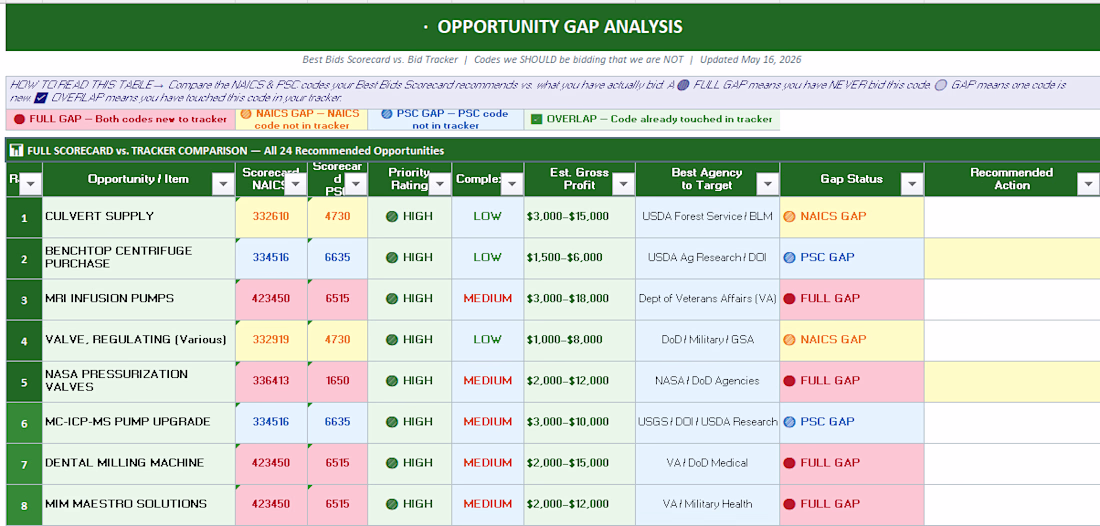Open the Scorecard NAICS filter dropdown
This screenshot has height=526, width=1100.
(x=295, y=184)
